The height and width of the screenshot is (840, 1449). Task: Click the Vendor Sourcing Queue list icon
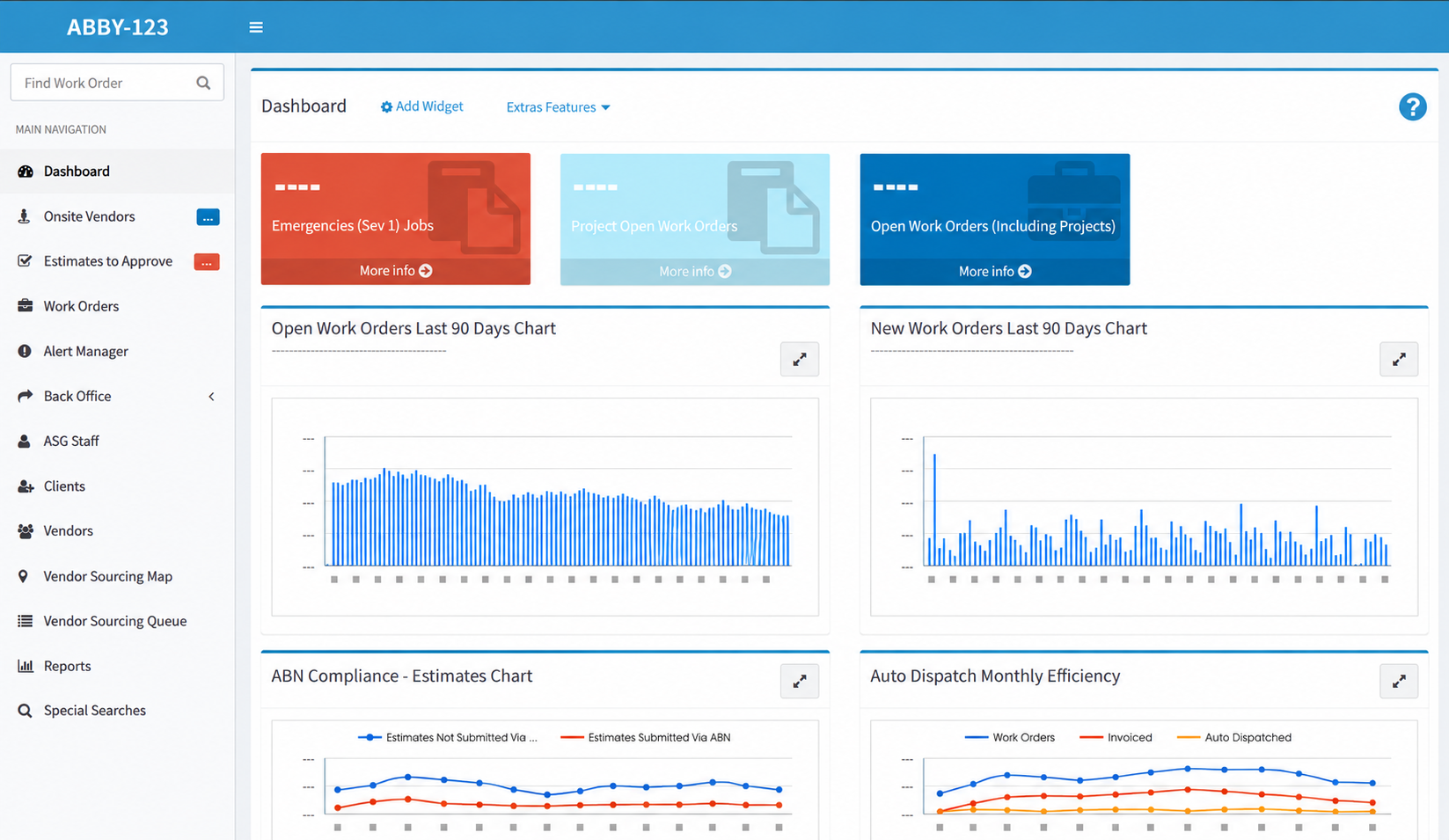(26, 621)
